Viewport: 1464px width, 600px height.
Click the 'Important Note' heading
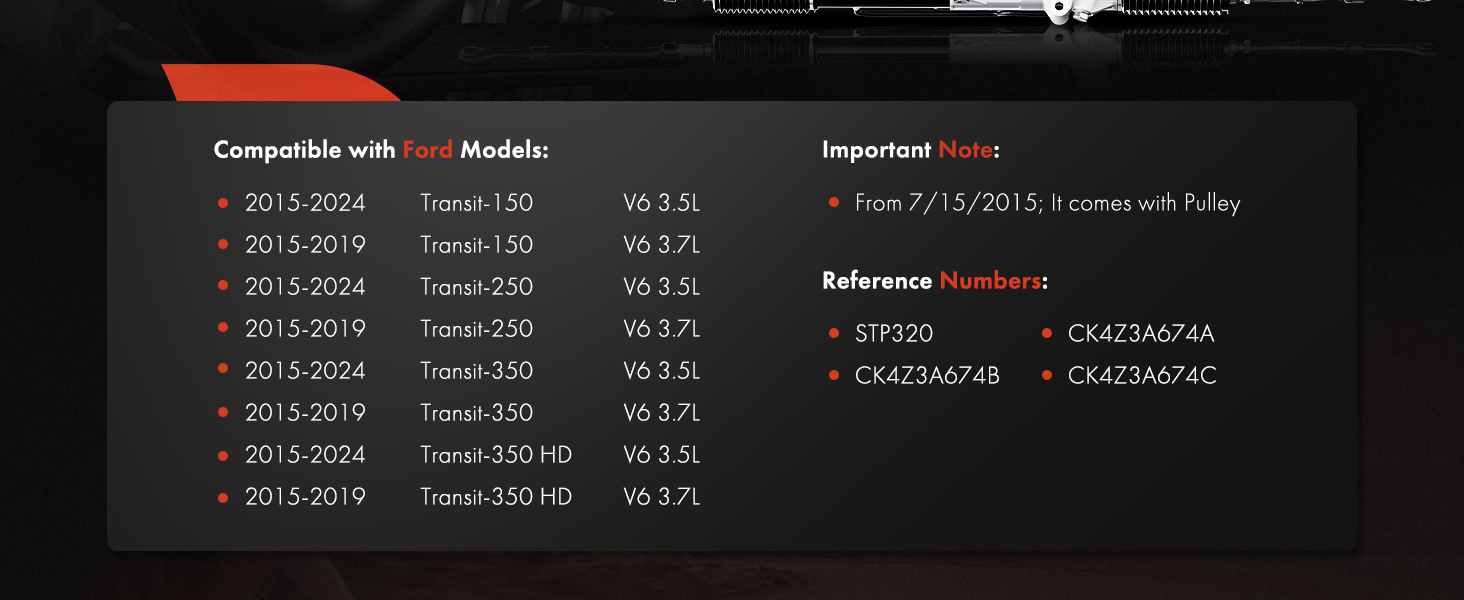point(911,150)
